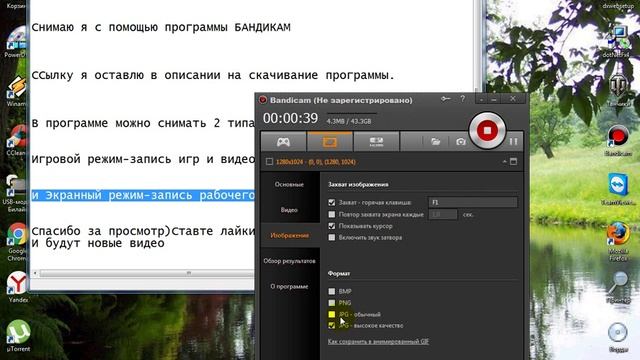The height and width of the screenshot is (360, 640).
Task: Click the 4.3MB / 43.3GB size indicator
Action: [x=349, y=122]
